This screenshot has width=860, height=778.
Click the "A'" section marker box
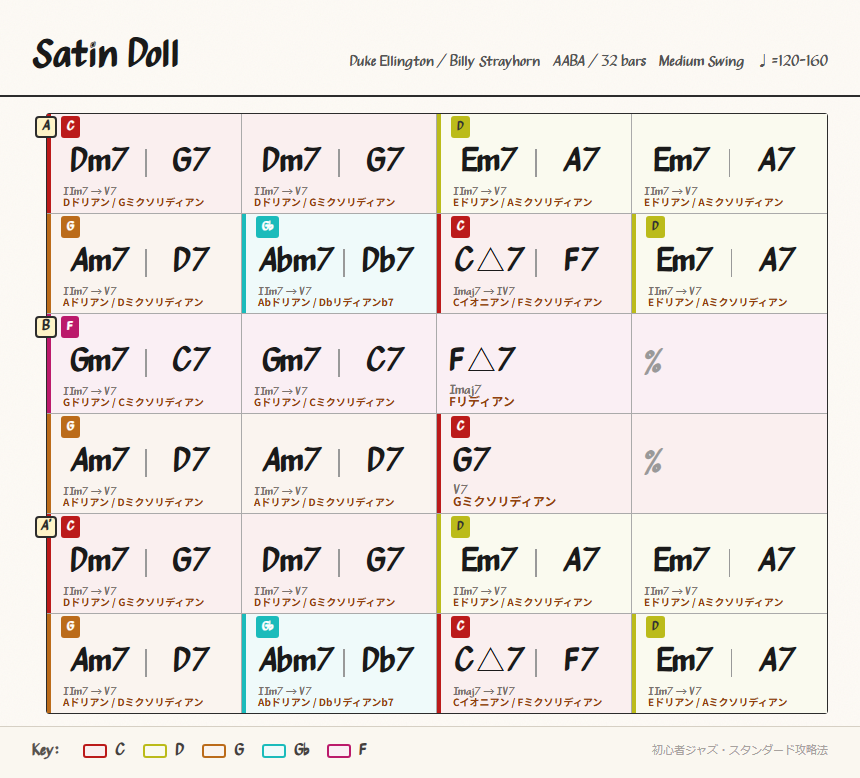[46, 527]
